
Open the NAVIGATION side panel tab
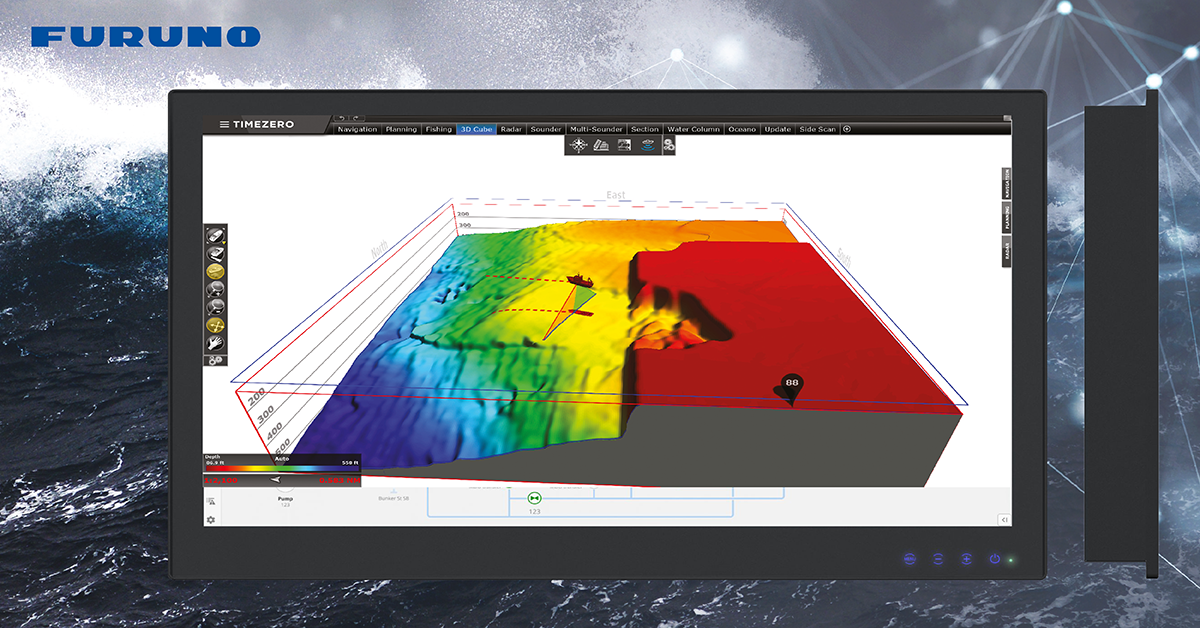[1006, 183]
